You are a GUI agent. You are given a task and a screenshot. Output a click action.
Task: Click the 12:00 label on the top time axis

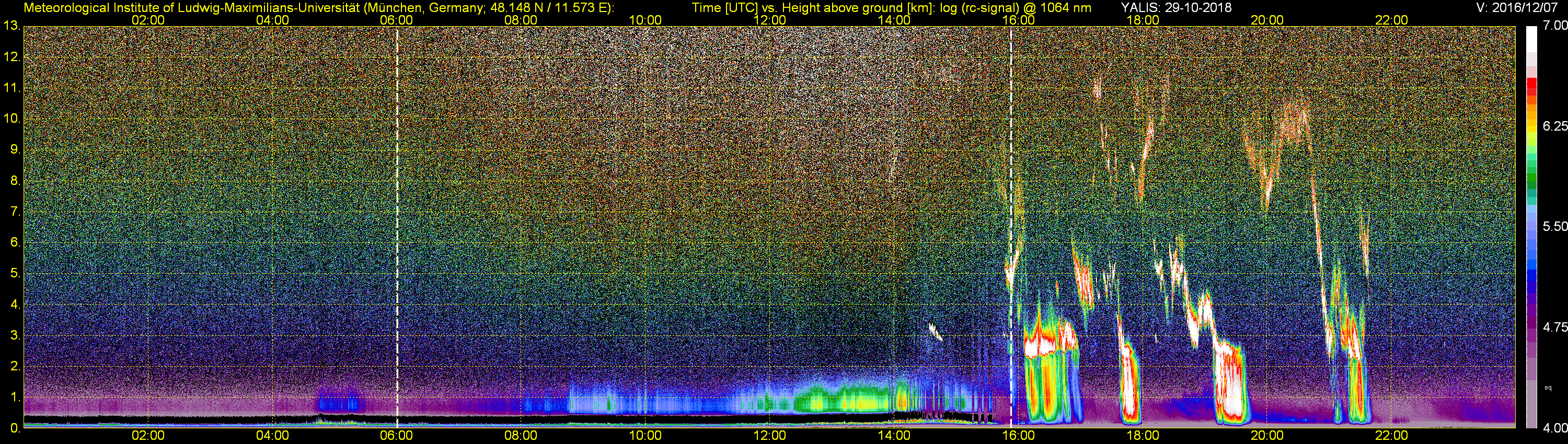(769, 20)
